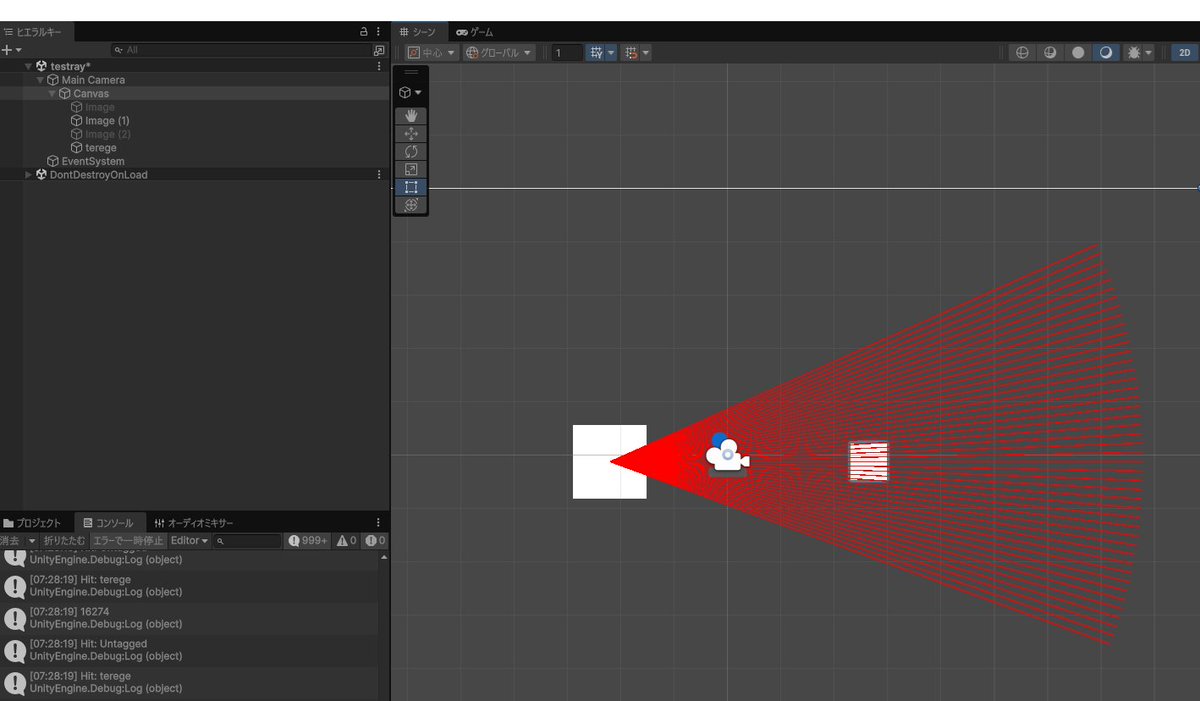Screen dimensions: 1200x701
Task: Open the tool overlay cube dropdown
Action: (410, 92)
